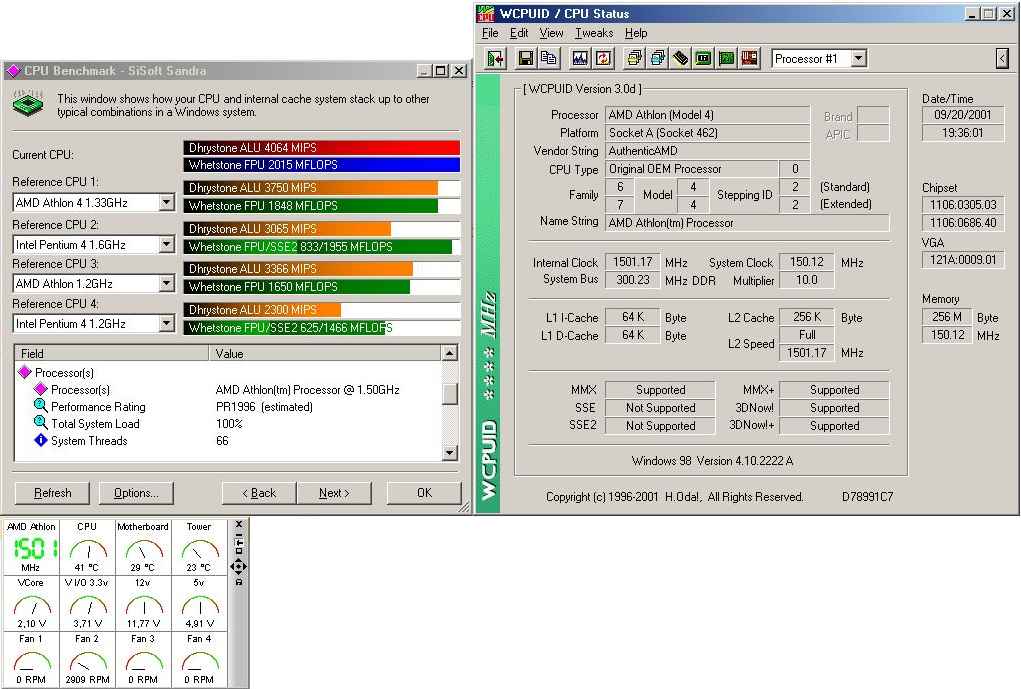This screenshot has width=1021, height=689.
Task: Go to previous page with Back button
Action: point(259,493)
